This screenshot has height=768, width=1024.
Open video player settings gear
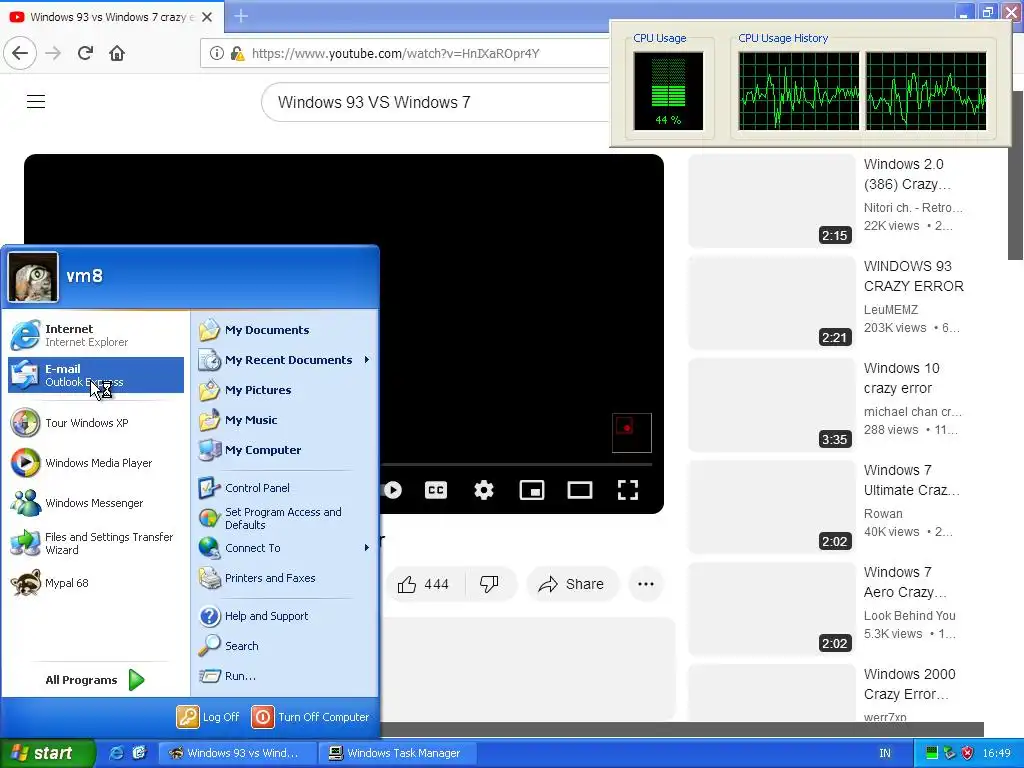[484, 490]
